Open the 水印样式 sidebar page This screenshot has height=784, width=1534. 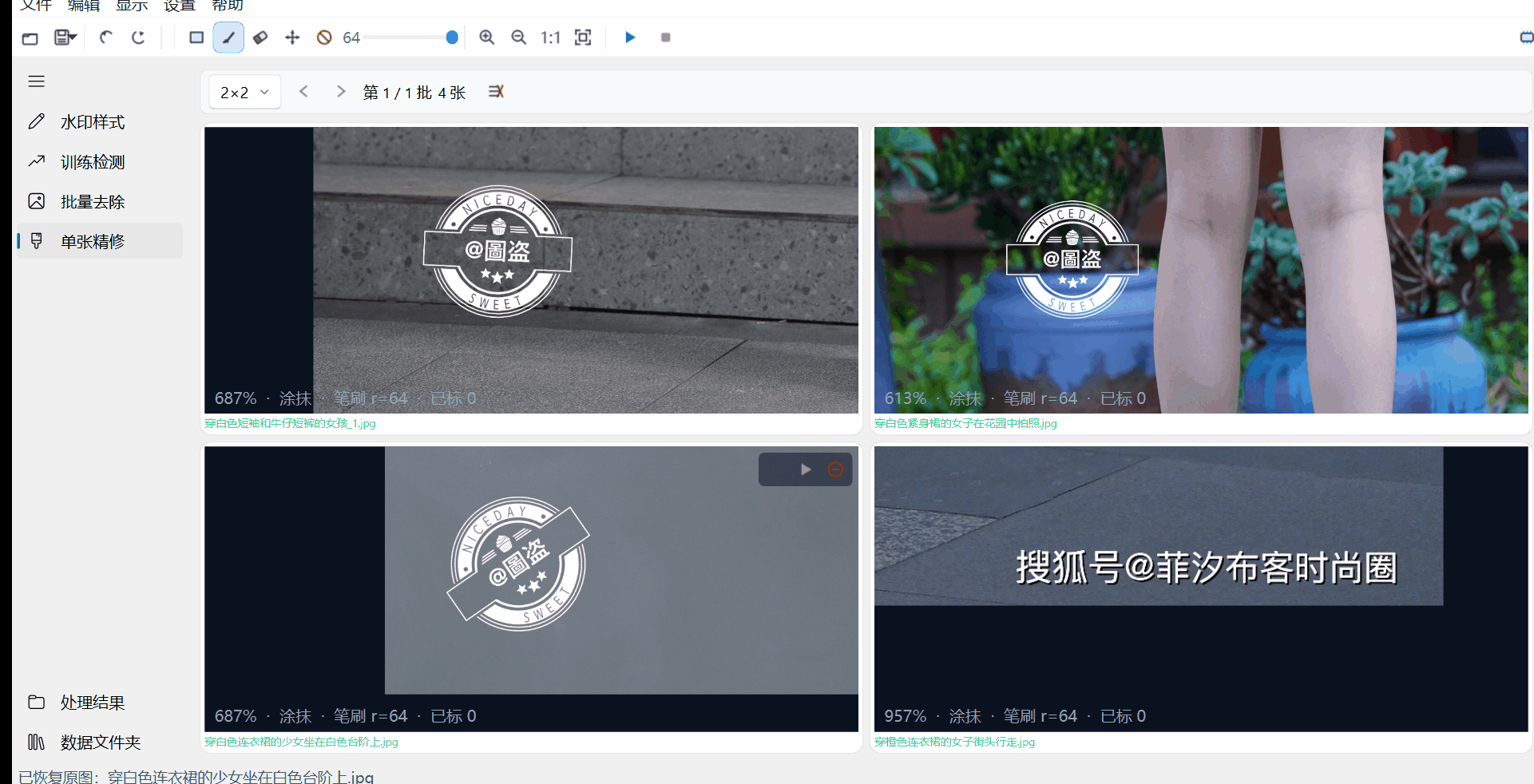[x=100, y=122]
